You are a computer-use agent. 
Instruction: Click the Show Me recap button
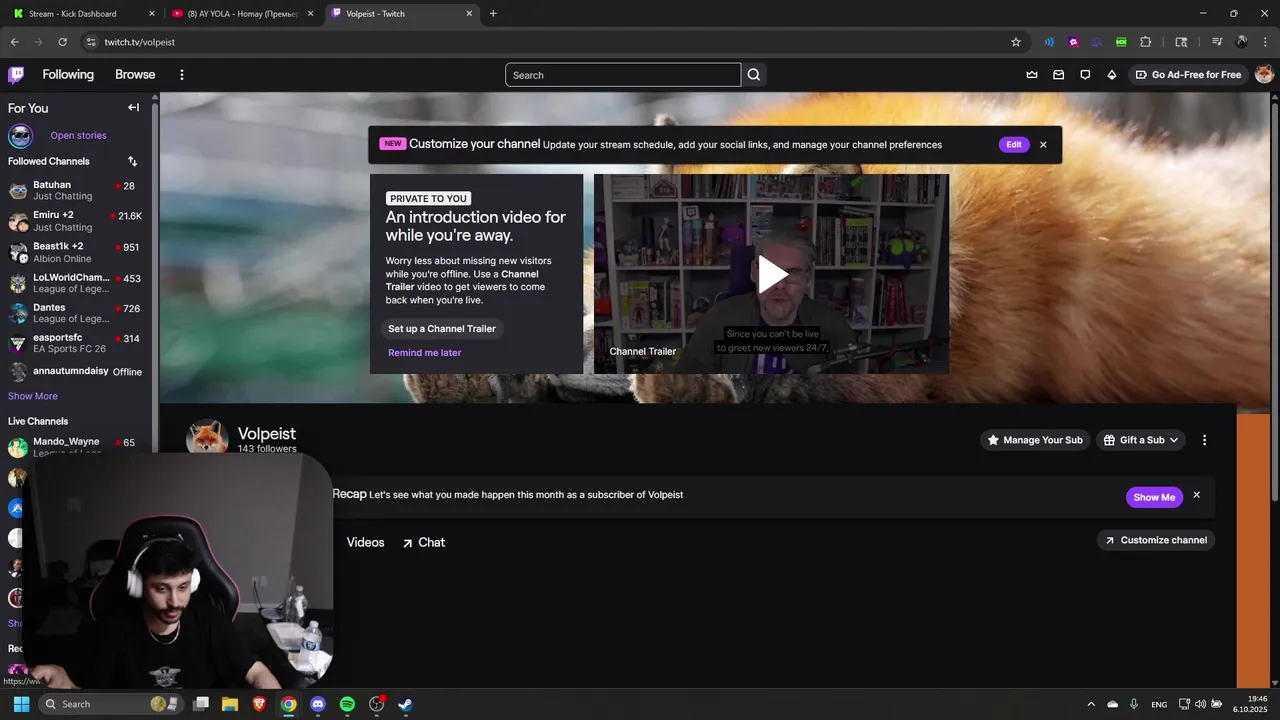(x=1154, y=497)
